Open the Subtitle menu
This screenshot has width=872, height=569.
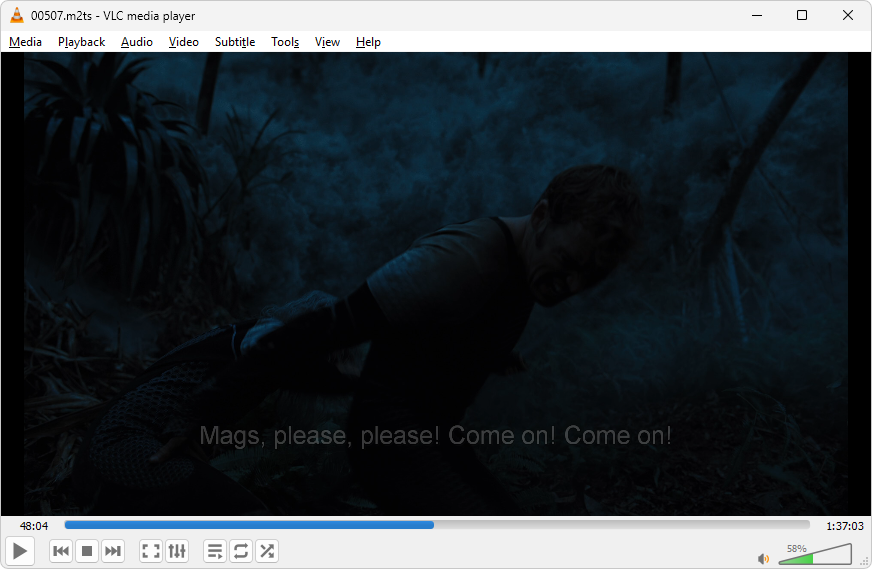click(x=235, y=42)
